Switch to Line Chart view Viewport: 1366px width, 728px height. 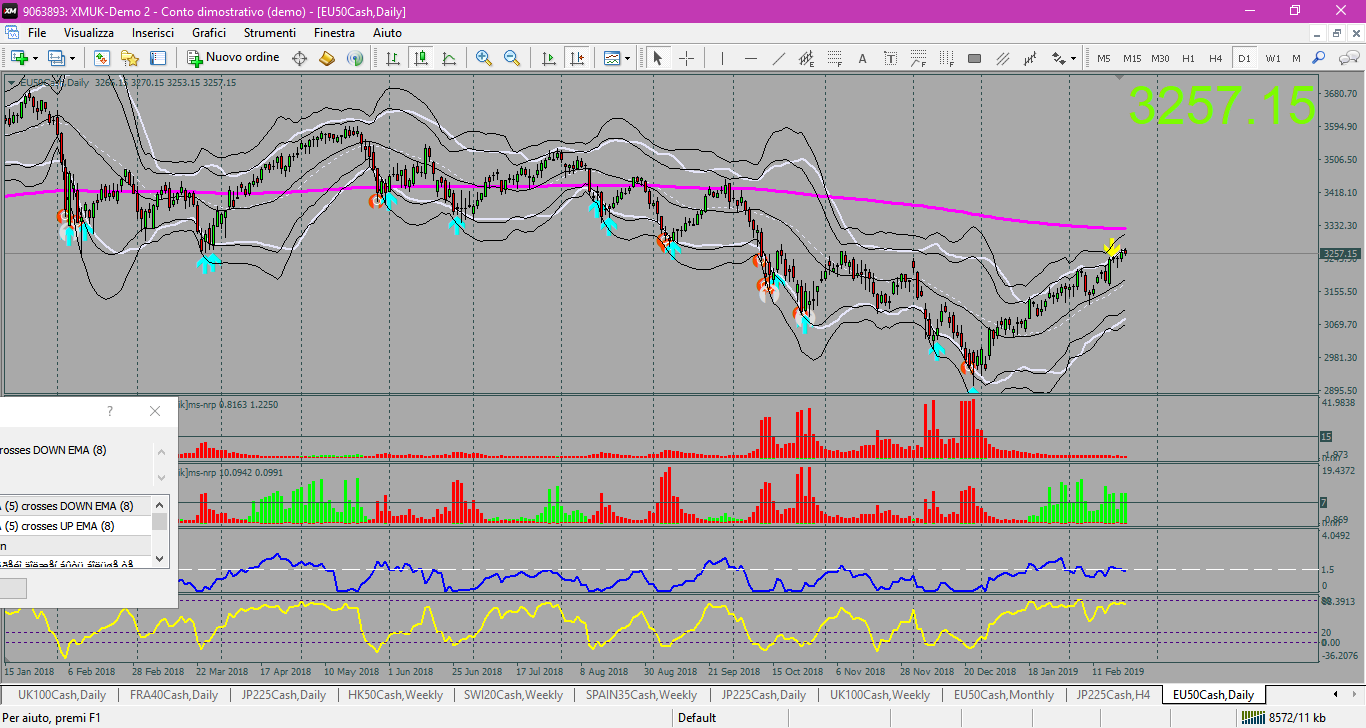coord(449,58)
